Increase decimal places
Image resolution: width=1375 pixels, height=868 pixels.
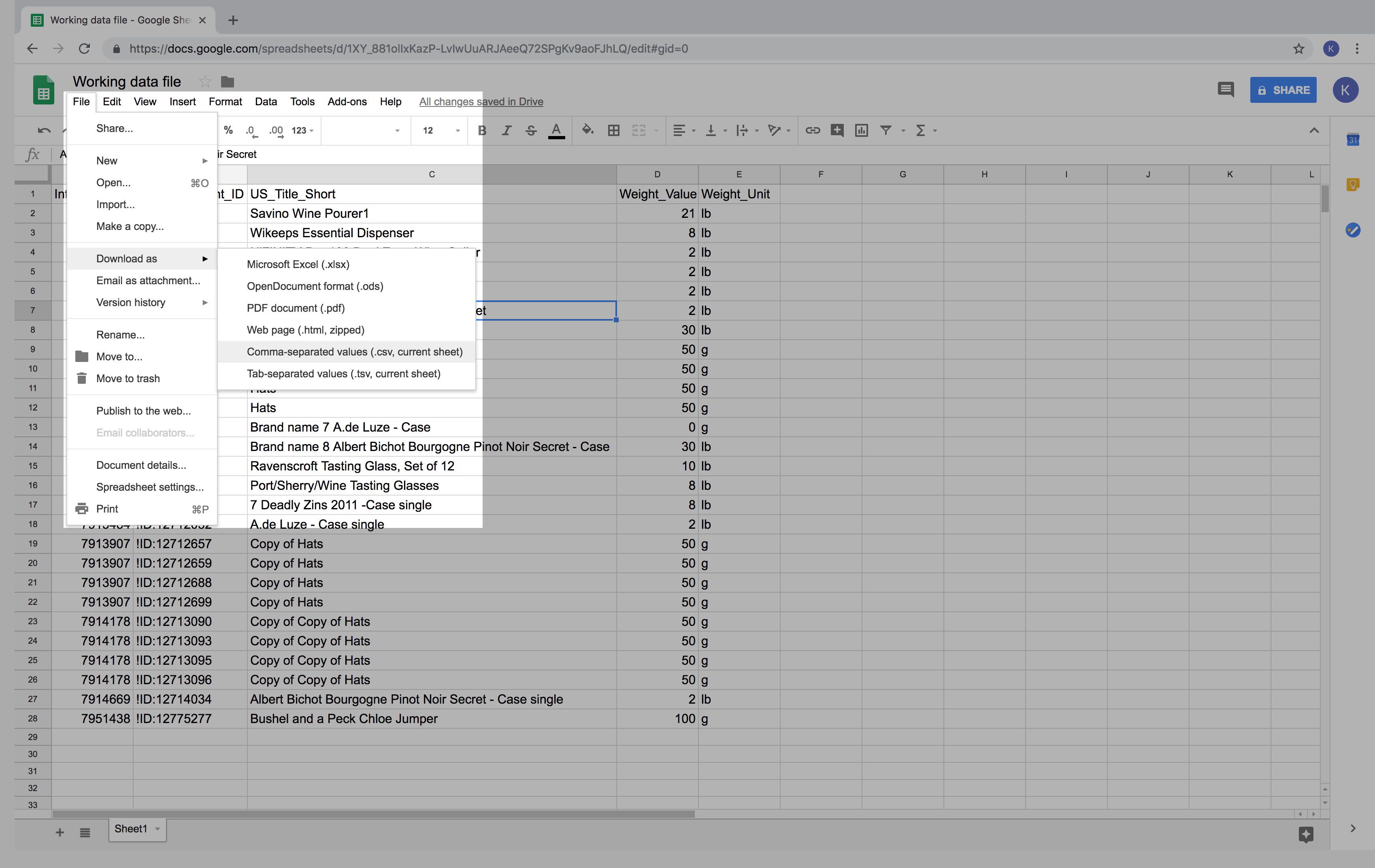pyautogui.click(x=277, y=131)
